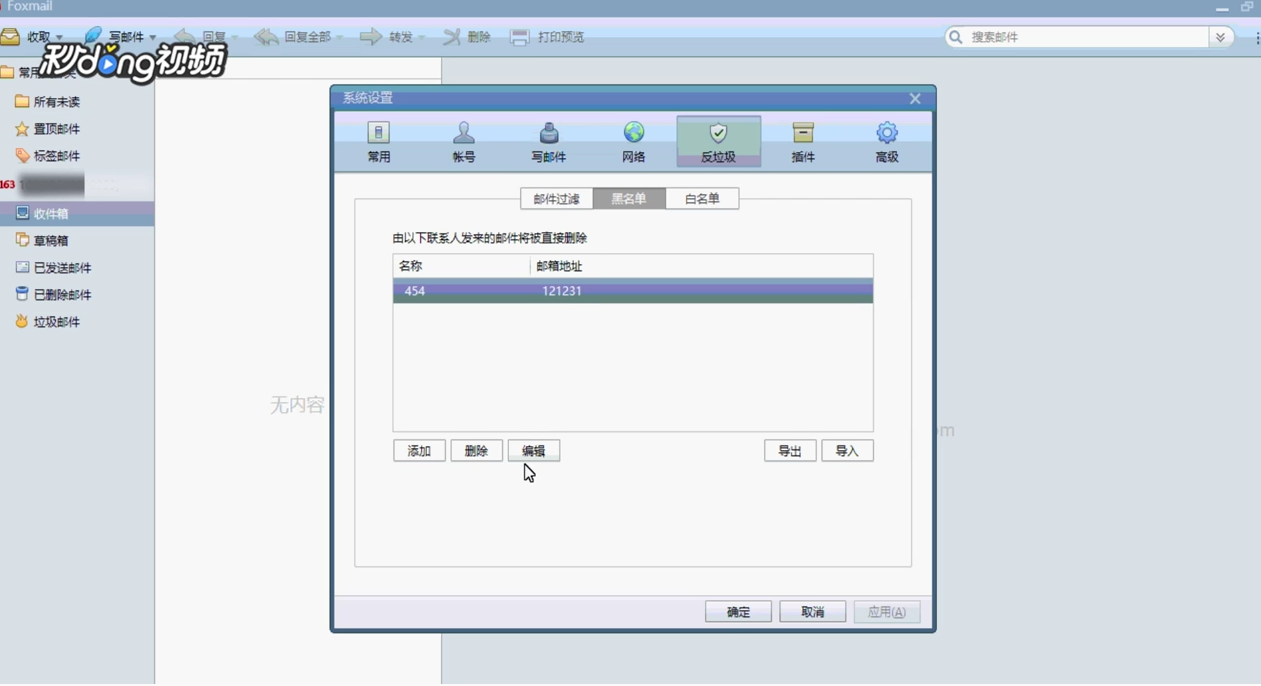Switch to the 邮件过滤 tab
1261x686 pixels.
(556, 198)
